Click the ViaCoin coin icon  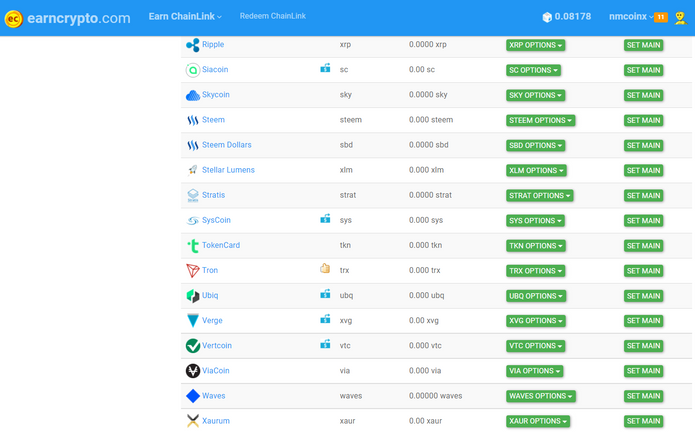point(192,371)
